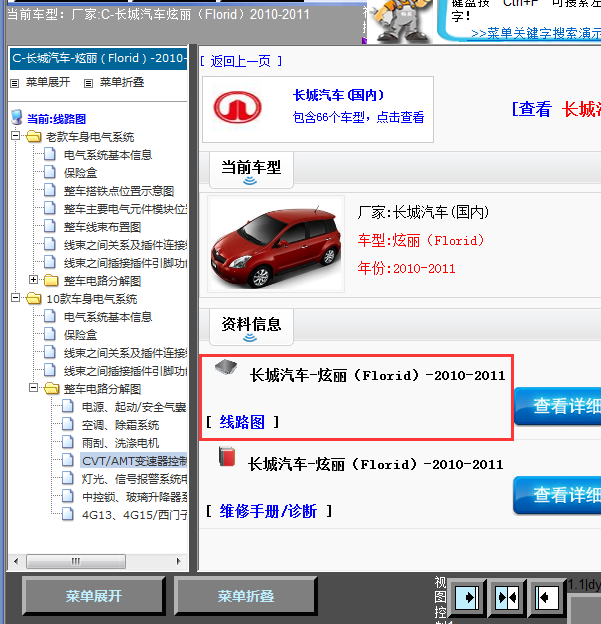Viewport: 601px width, 624px height.
Task: Open 整车线束布置图 document
Action: tap(102, 227)
